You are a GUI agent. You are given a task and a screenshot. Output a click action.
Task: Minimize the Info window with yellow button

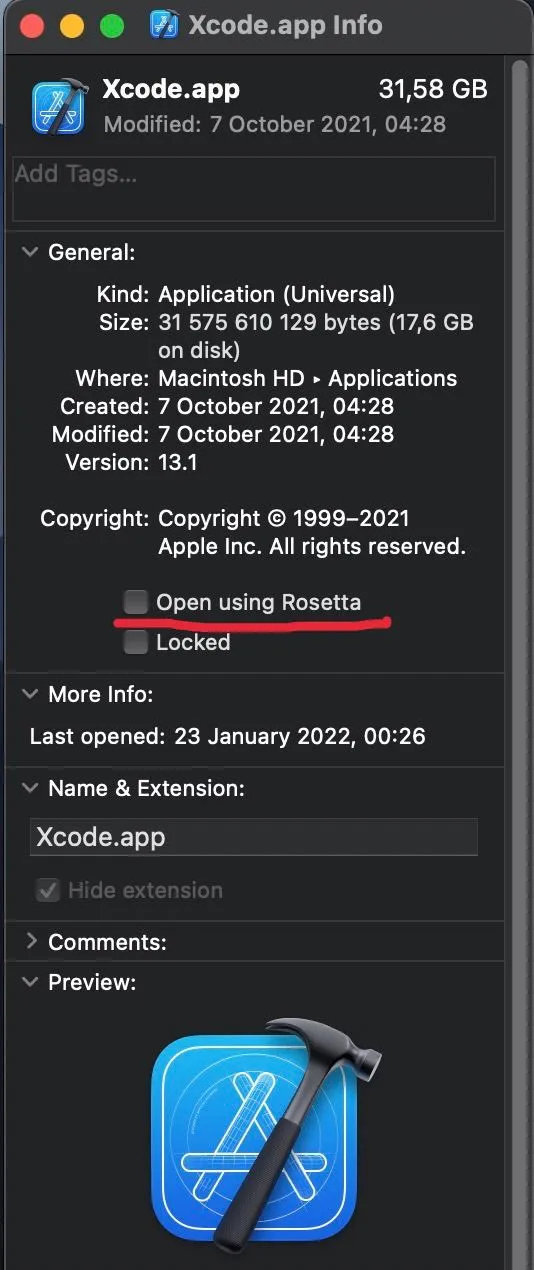[73, 25]
